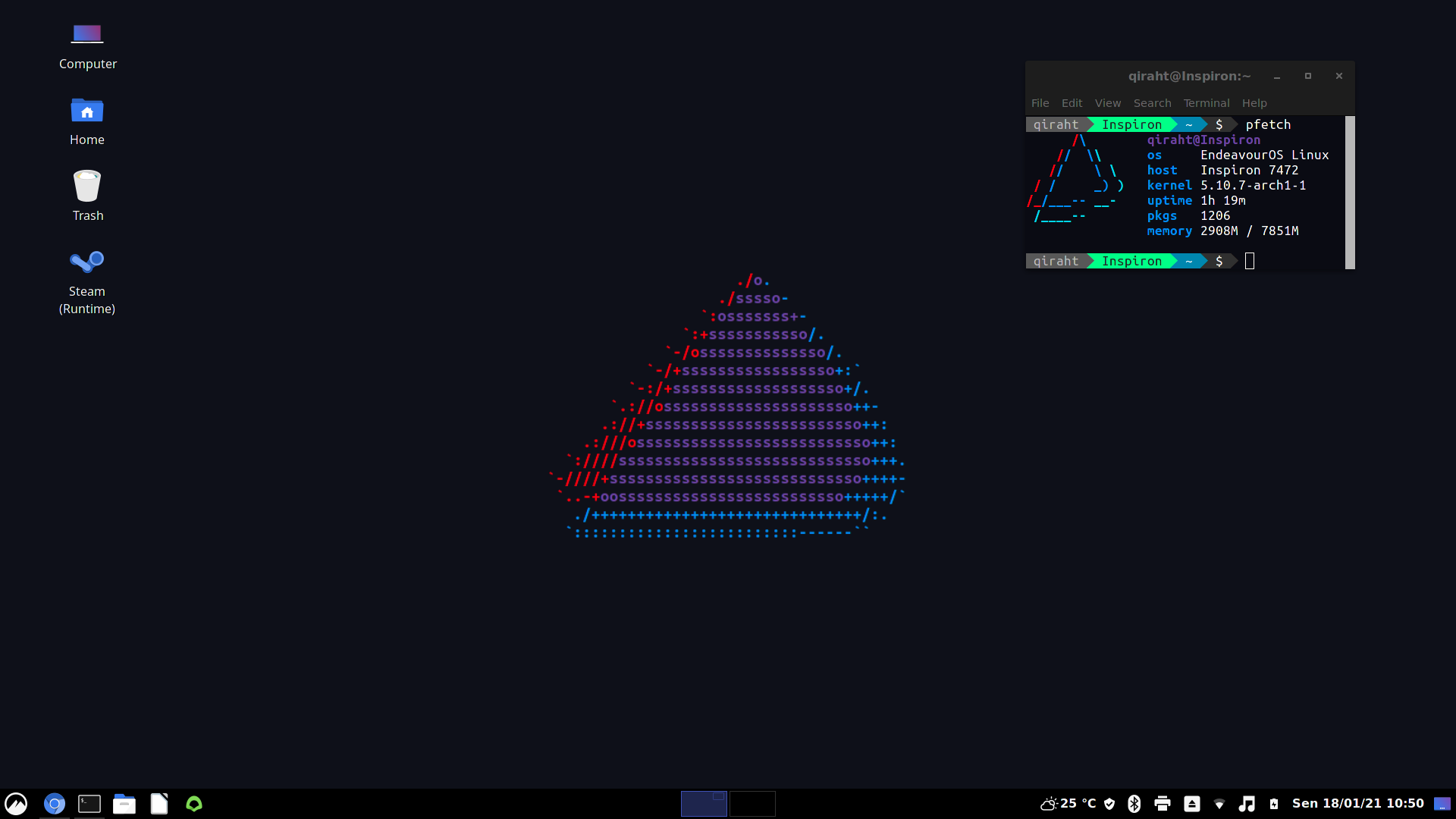Screen dimensions: 1456x819
Task: Open the battery power tray icon
Action: click(x=1274, y=804)
